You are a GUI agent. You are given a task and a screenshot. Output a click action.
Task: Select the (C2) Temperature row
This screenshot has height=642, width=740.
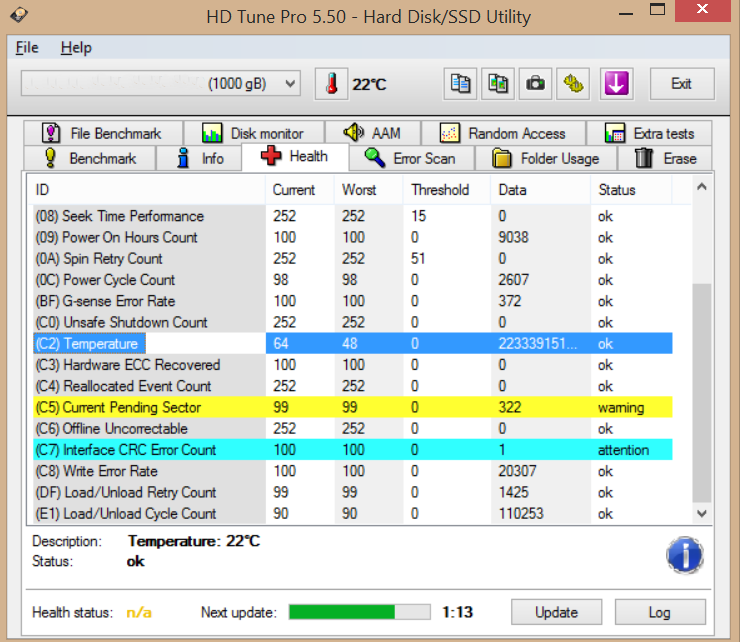pos(353,344)
